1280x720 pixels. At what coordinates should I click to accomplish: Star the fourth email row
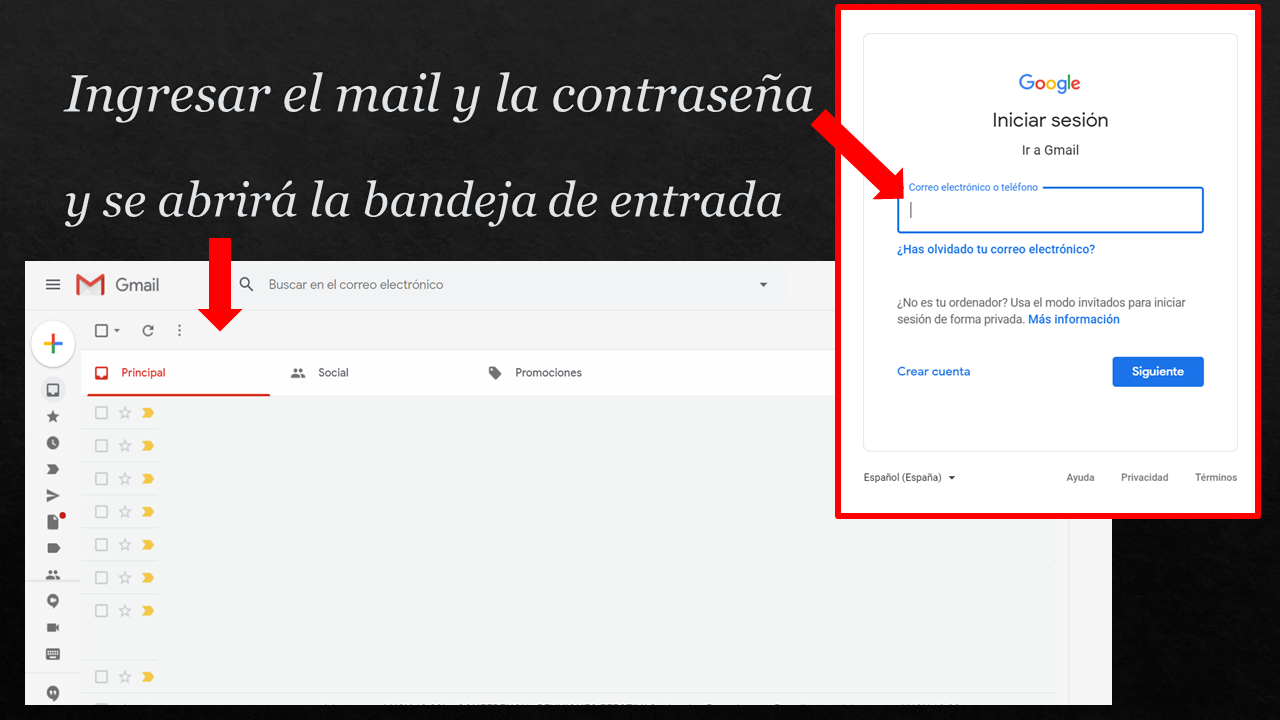tap(125, 512)
